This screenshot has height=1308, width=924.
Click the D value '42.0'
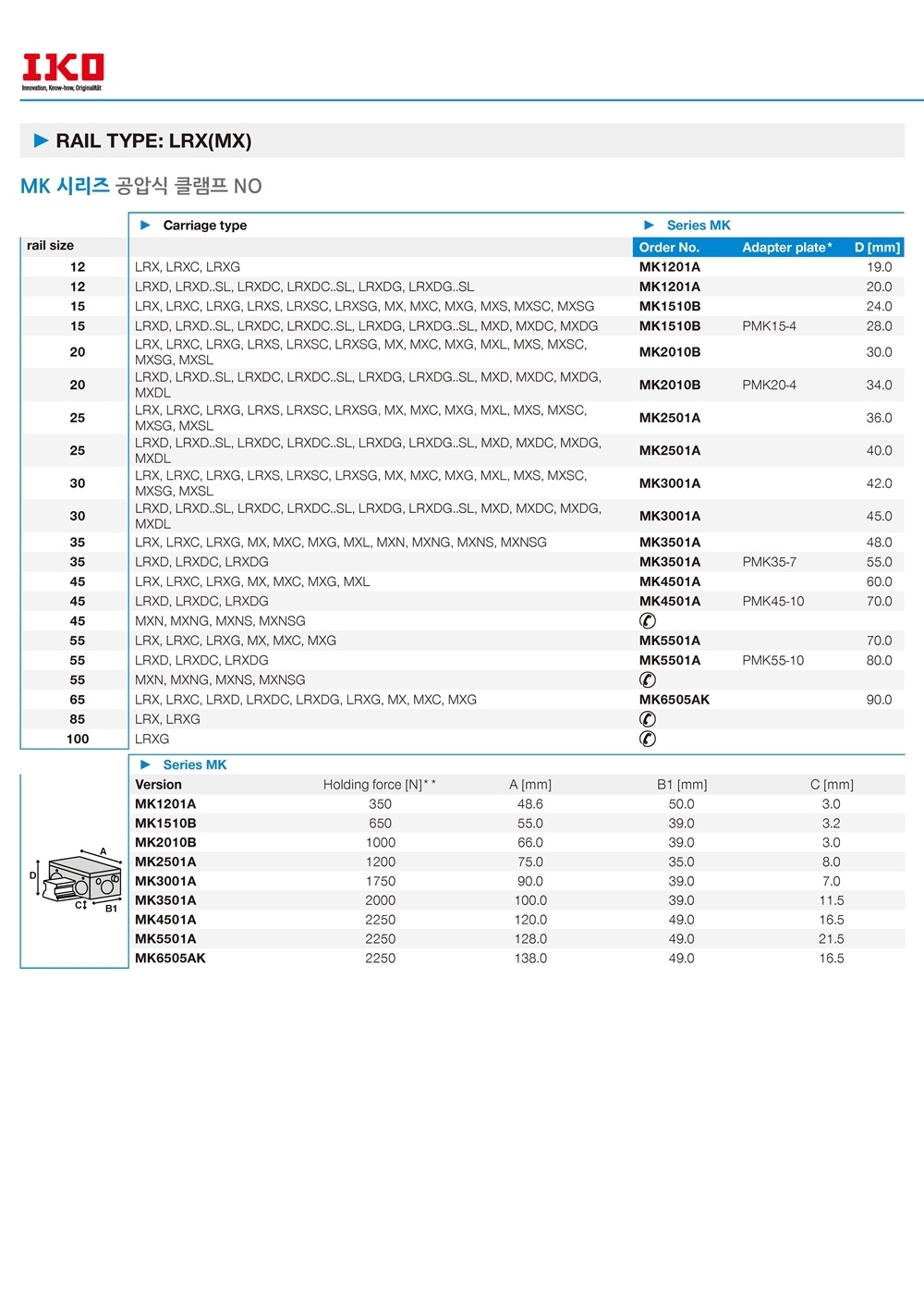(880, 483)
